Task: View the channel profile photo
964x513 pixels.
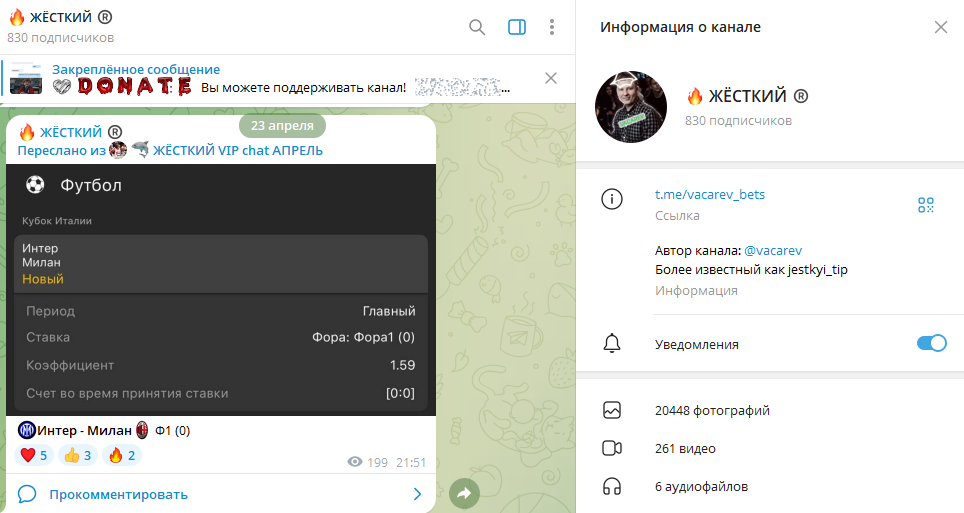Action: coord(631,106)
